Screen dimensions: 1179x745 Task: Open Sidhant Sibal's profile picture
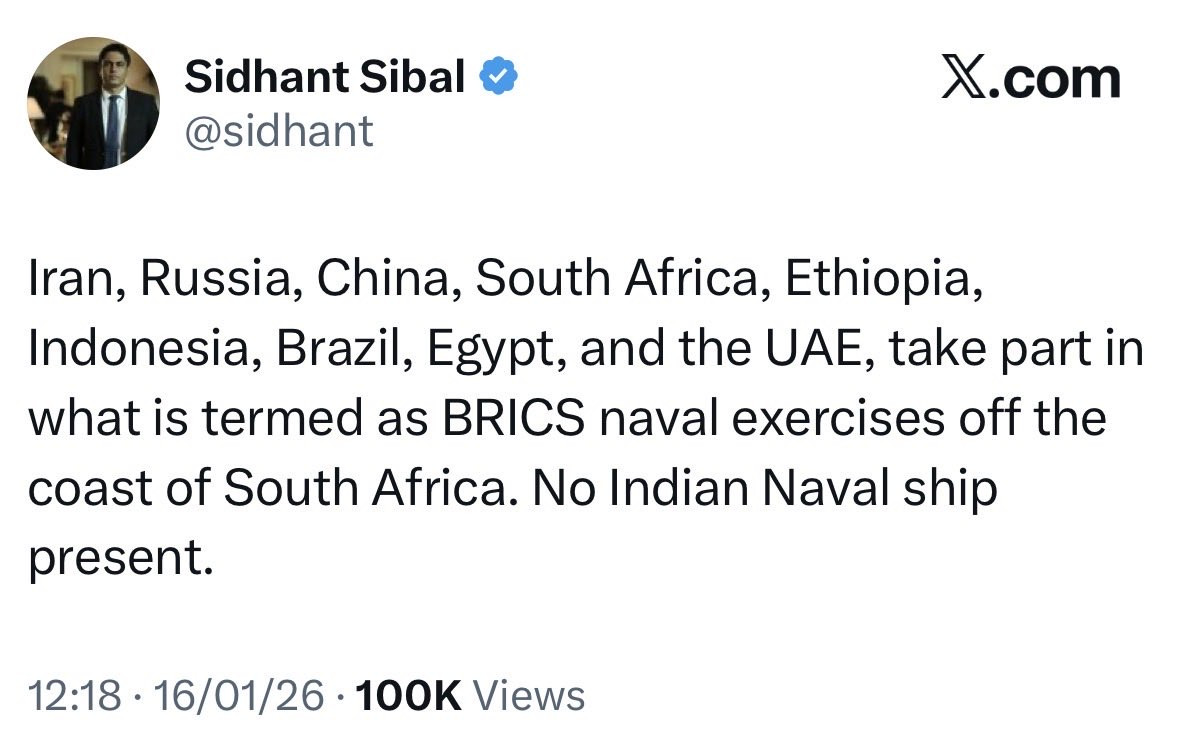click(93, 103)
